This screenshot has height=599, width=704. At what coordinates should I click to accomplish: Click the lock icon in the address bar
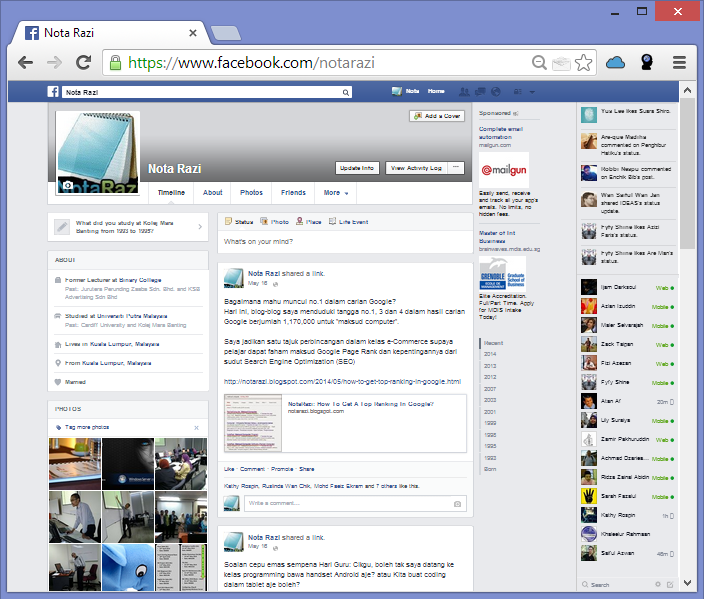pyautogui.click(x=115, y=62)
